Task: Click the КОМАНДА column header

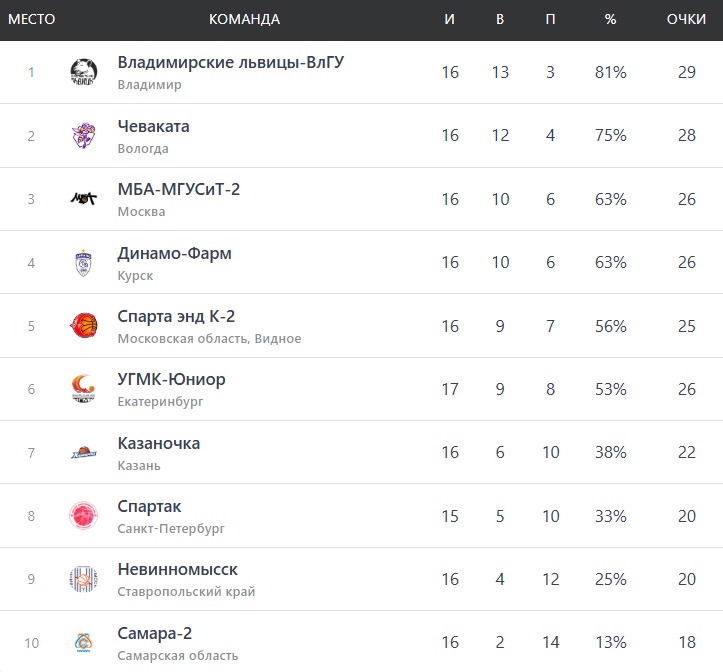Action: pos(244,20)
